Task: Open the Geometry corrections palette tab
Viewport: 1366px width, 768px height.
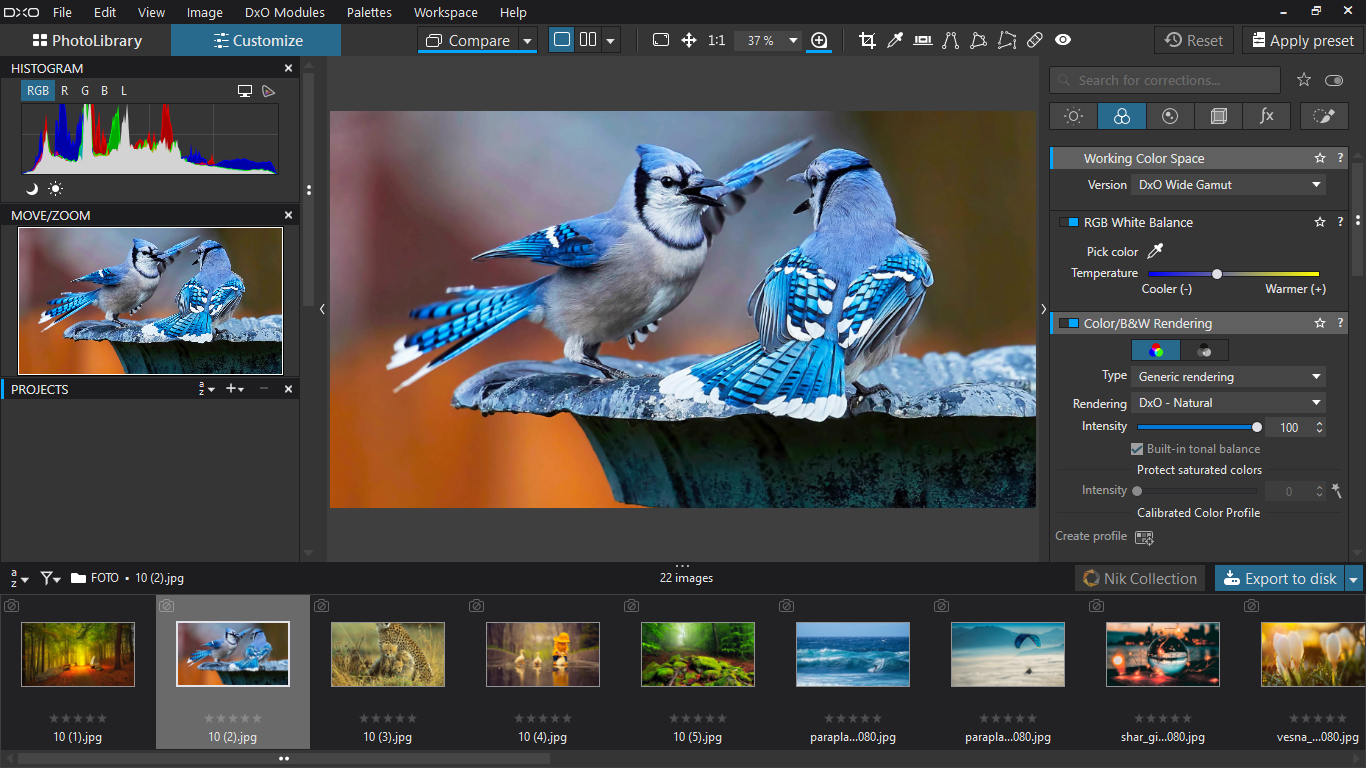Action: click(x=1218, y=116)
